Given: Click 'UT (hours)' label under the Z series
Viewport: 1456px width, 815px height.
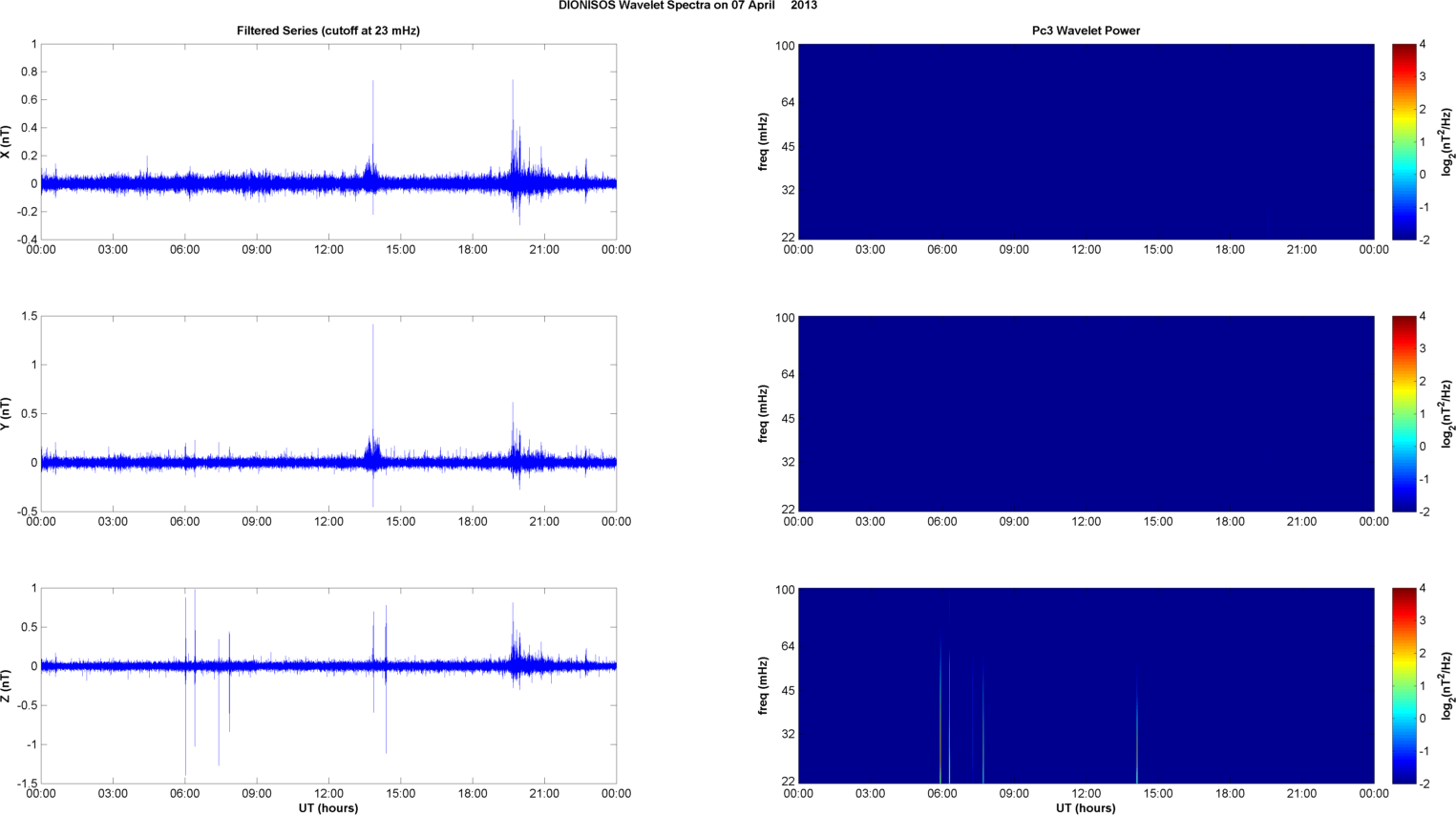Looking at the screenshot, I should 328,808.
